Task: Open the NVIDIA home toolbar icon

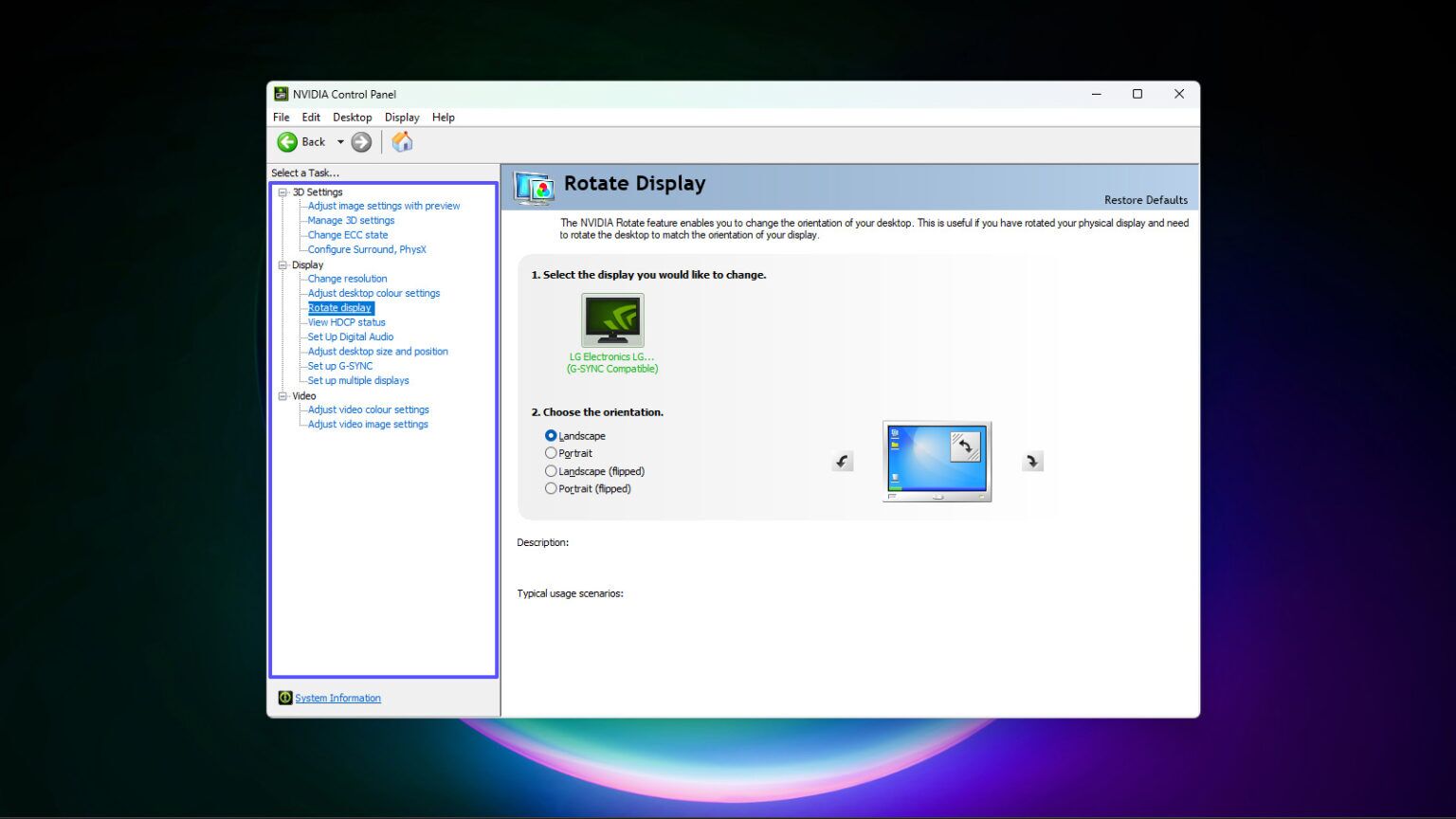Action: tap(401, 141)
